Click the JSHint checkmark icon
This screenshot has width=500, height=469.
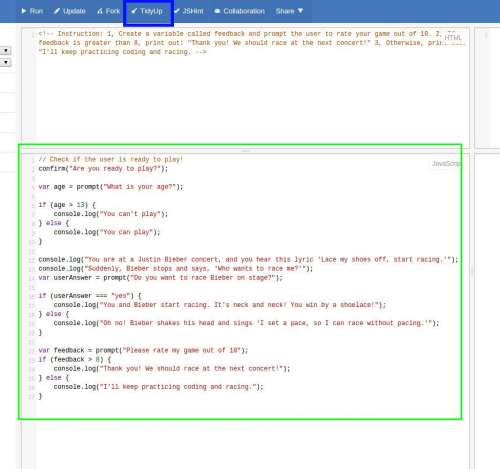(177, 11)
